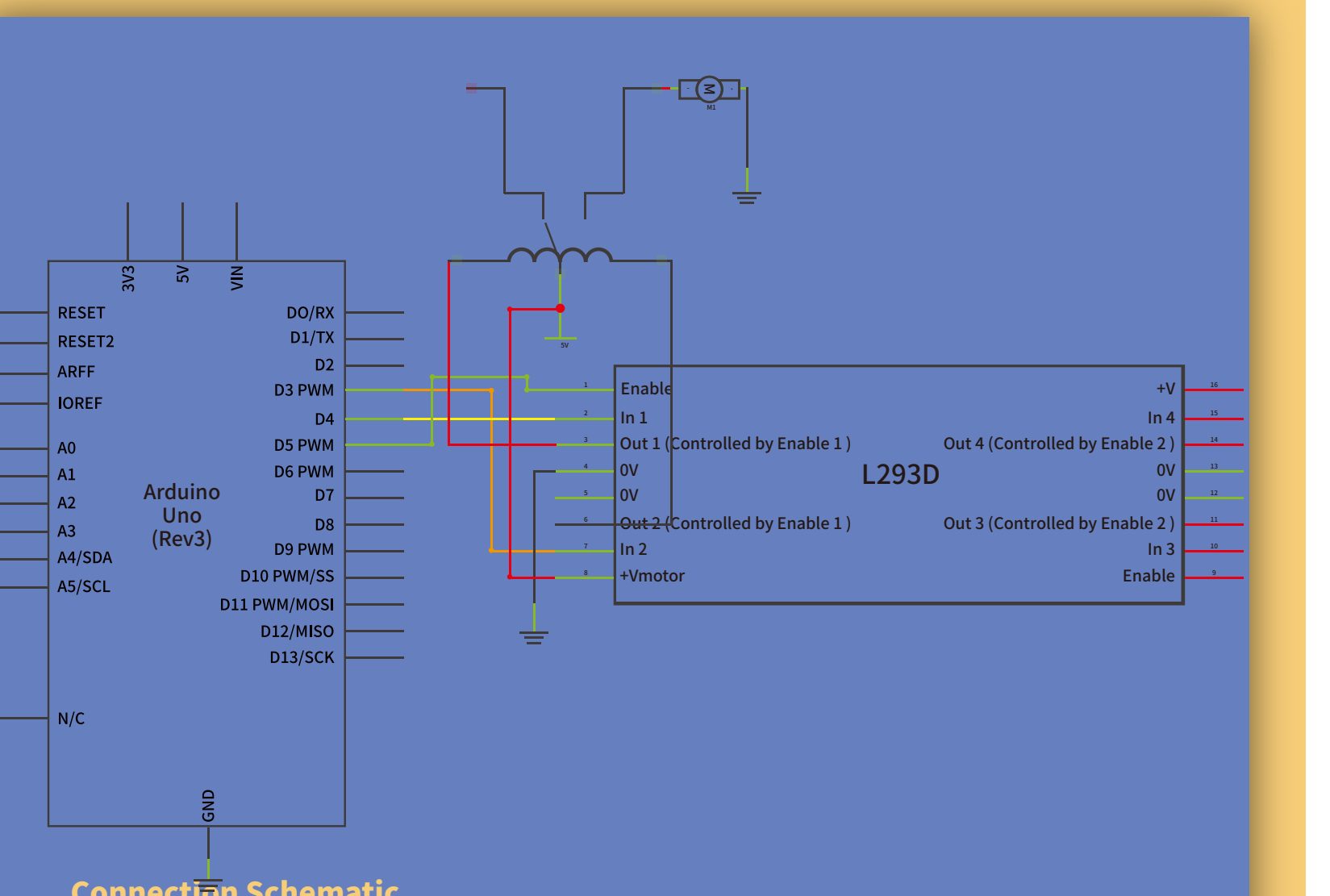The height and width of the screenshot is (896, 1330).
Task: Select the D6 PWM pin label
Action: (304, 472)
